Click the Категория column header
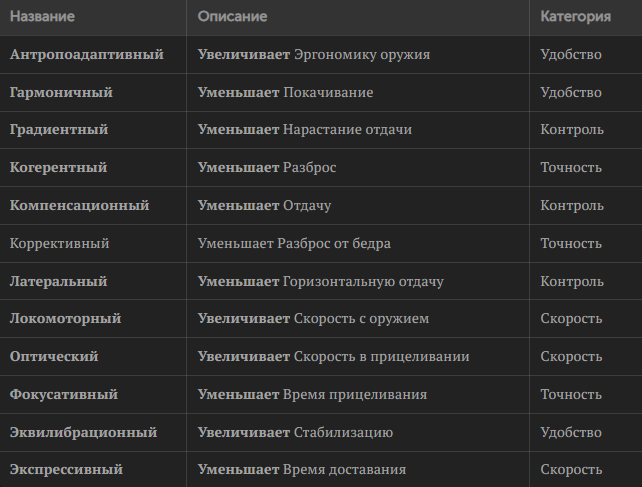 [x=575, y=17]
